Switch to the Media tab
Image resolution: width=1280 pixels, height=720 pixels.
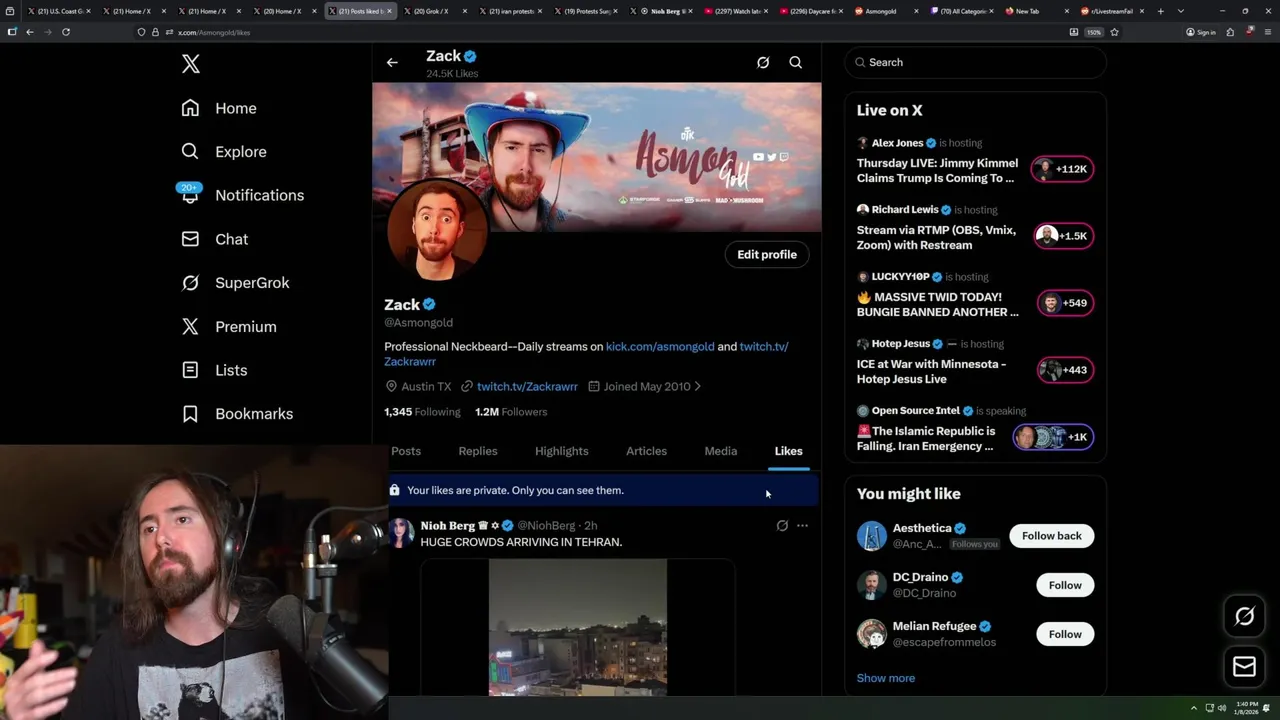click(x=720, y=451)
